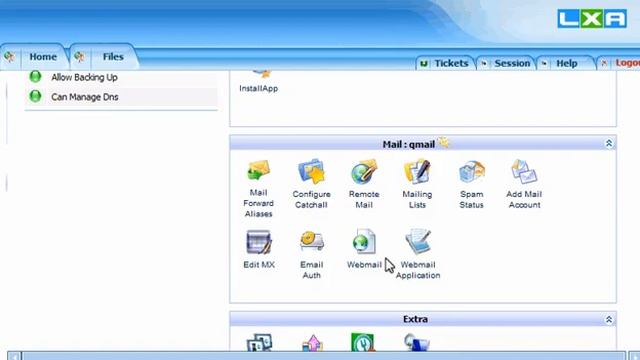Click the InstallApp text label

[258, 89]
